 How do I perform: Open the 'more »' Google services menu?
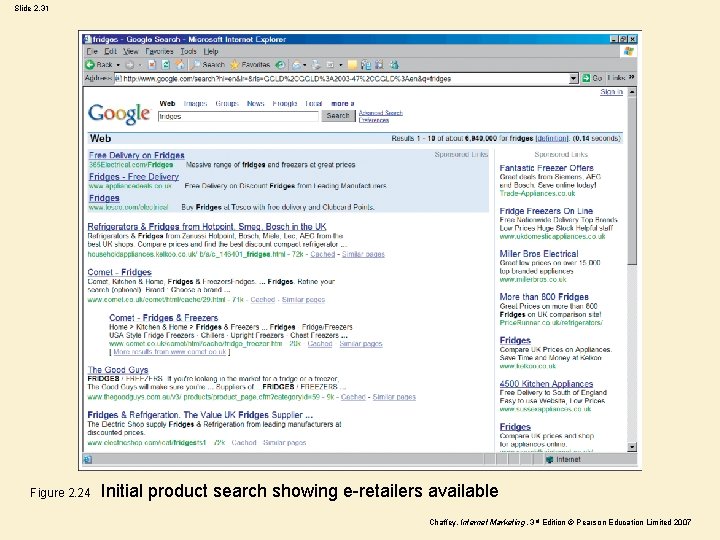[x=343, y=104]
